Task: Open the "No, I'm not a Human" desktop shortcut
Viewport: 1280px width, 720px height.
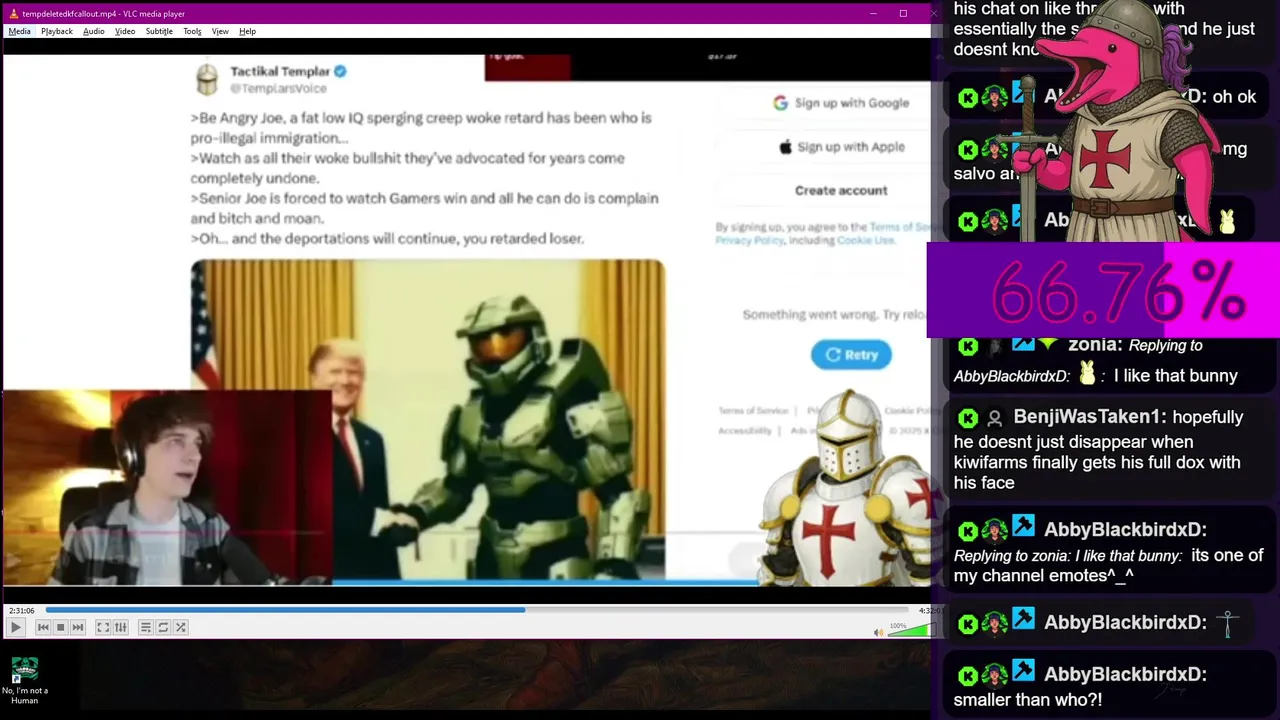Action: coord(24,681)
